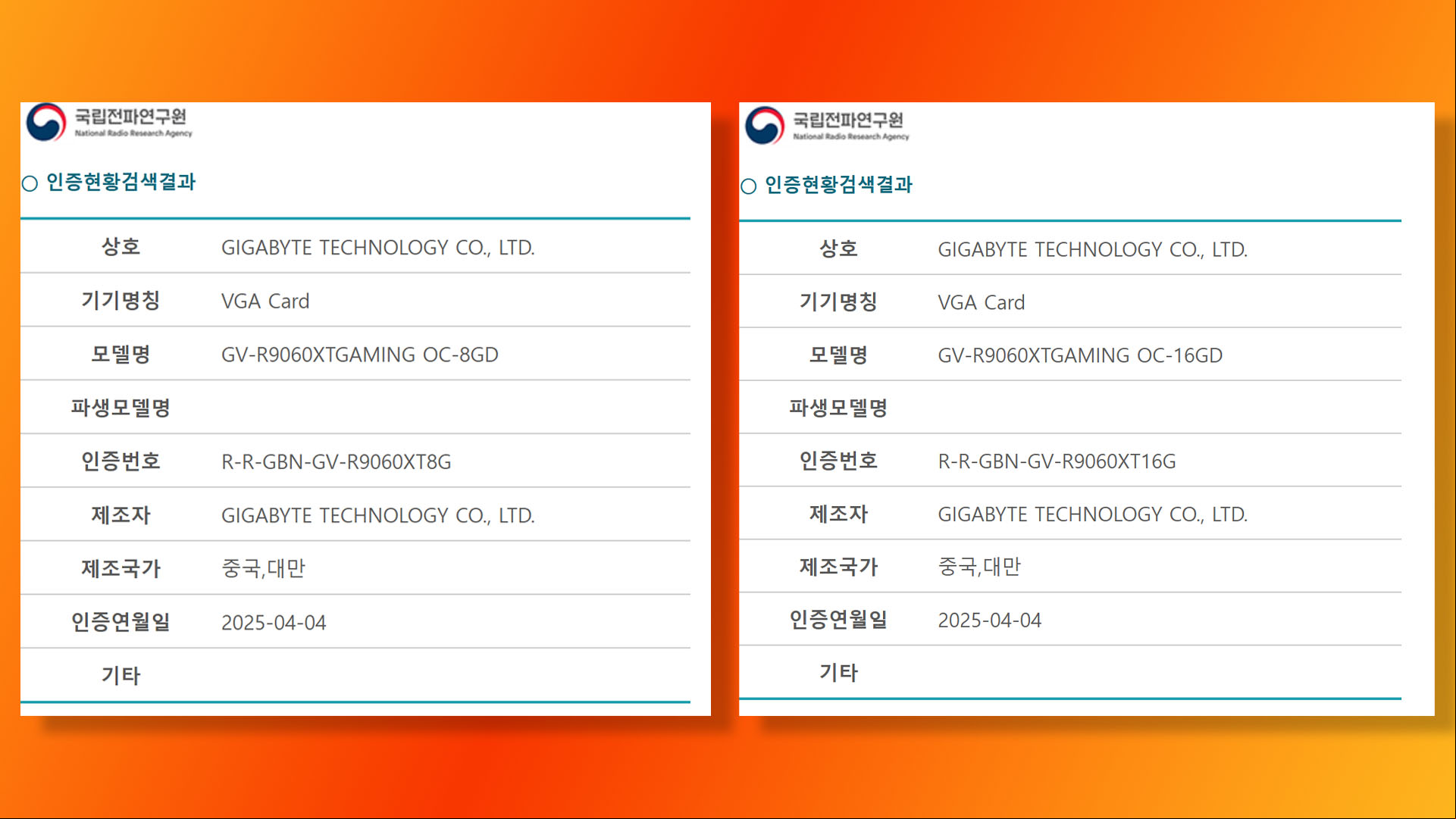Click date 2025-04-04 in the right panel
This screenshot has height=819, width=1456.
[x=990, y=621]
